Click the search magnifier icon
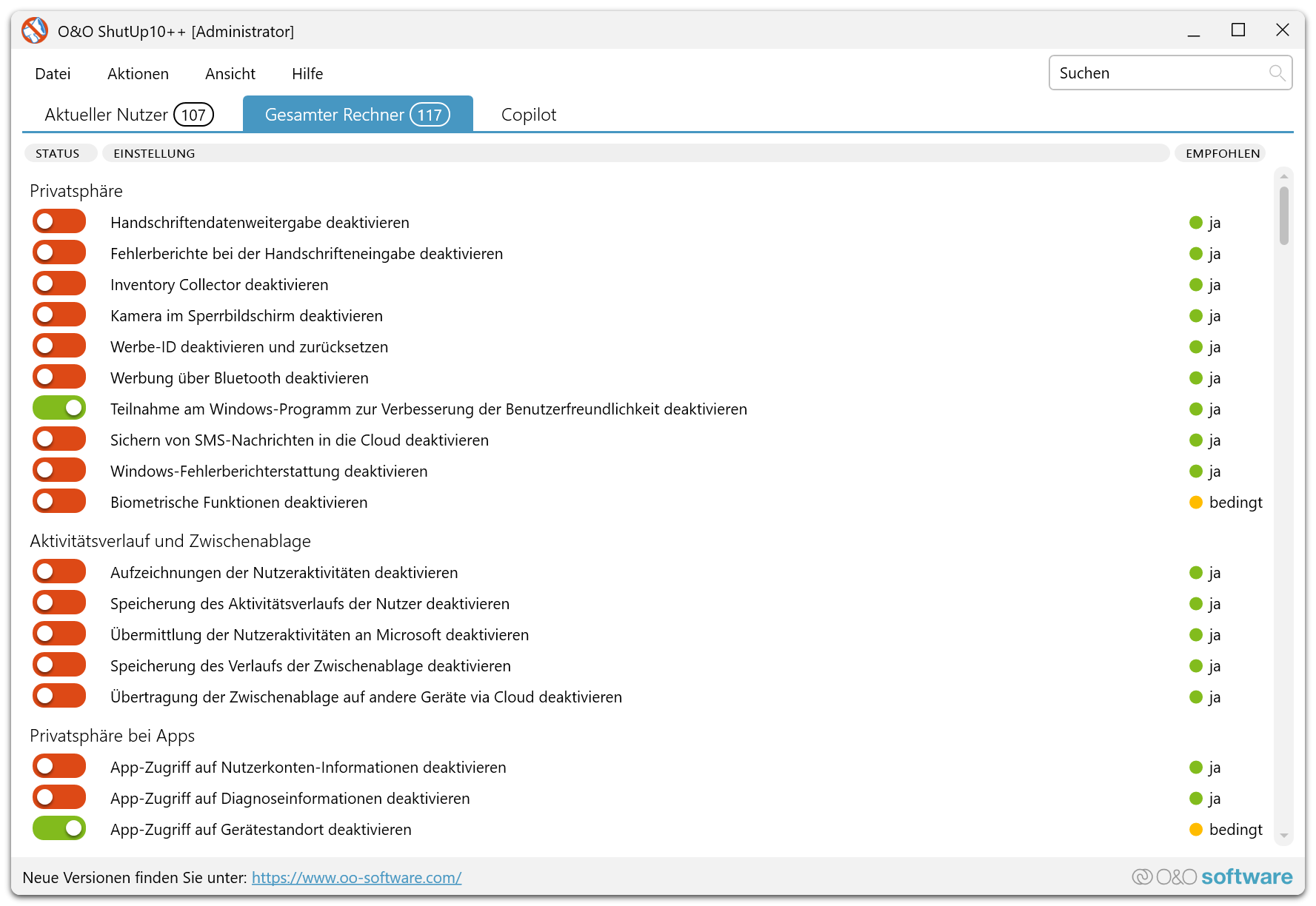The image size is (1316, 906). (1276, 73)
